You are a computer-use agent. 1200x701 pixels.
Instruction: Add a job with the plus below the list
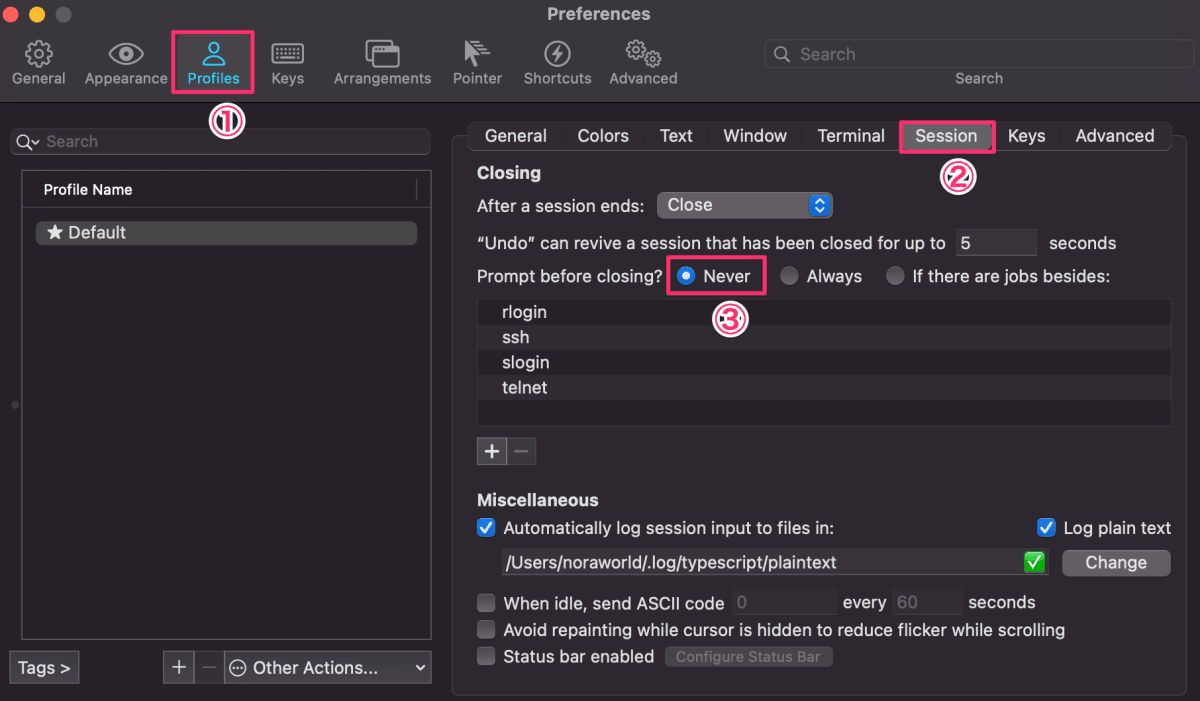(492, 451)
